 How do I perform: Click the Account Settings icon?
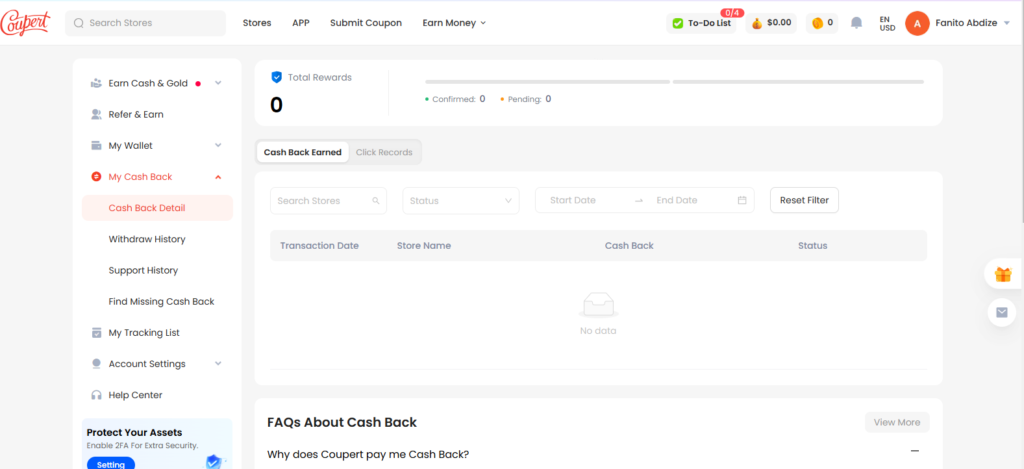pos(97,364)
